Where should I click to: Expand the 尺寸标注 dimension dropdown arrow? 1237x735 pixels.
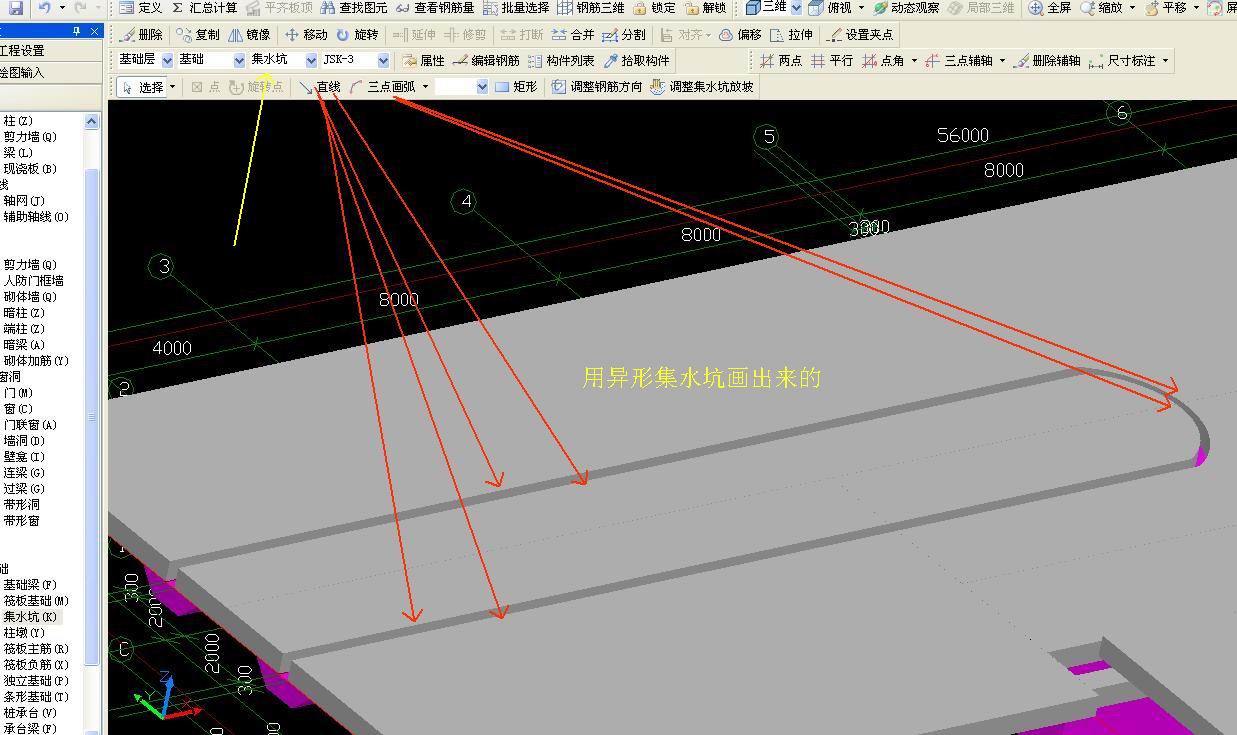[1165, 60]
